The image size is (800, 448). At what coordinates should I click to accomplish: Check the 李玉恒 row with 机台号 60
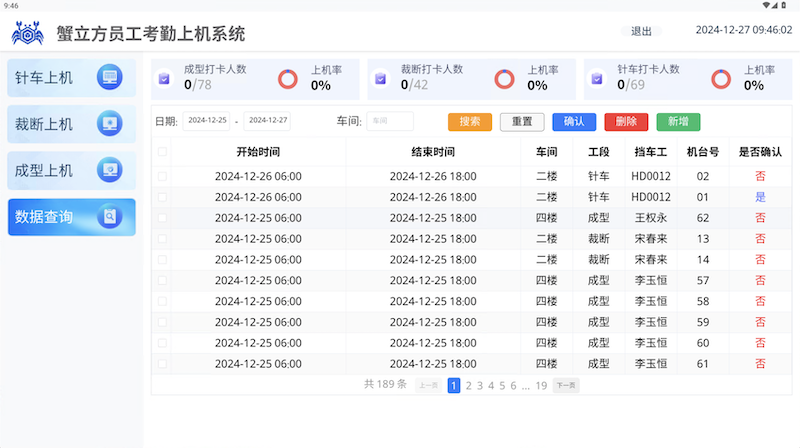(162, 343)
